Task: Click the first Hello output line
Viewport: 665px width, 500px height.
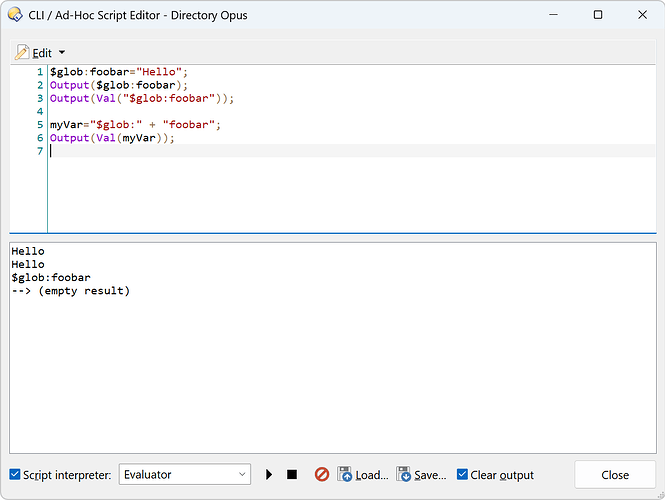Action: (x=28, y=251)
